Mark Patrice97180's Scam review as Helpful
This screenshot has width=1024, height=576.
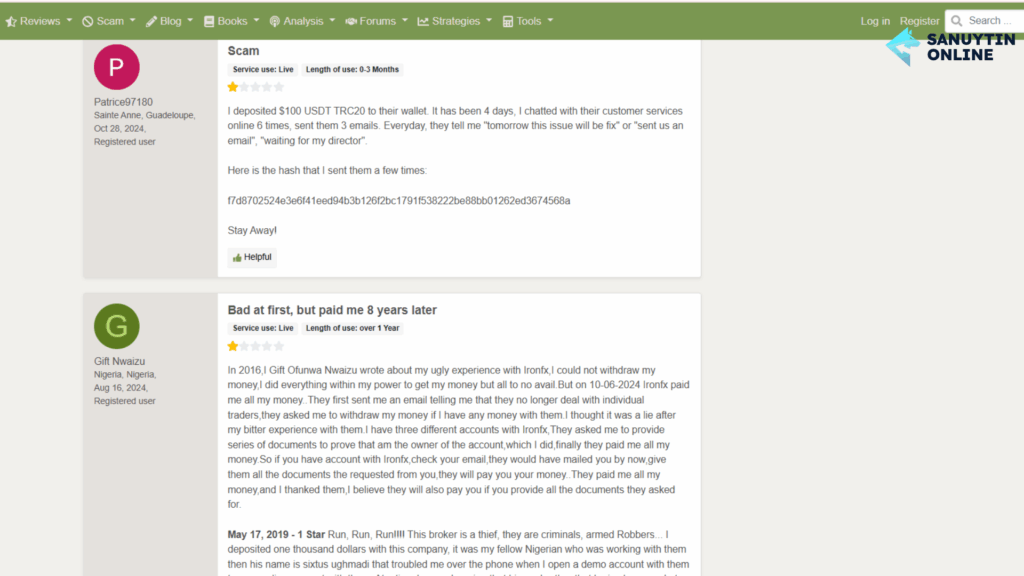pos(252,257)
